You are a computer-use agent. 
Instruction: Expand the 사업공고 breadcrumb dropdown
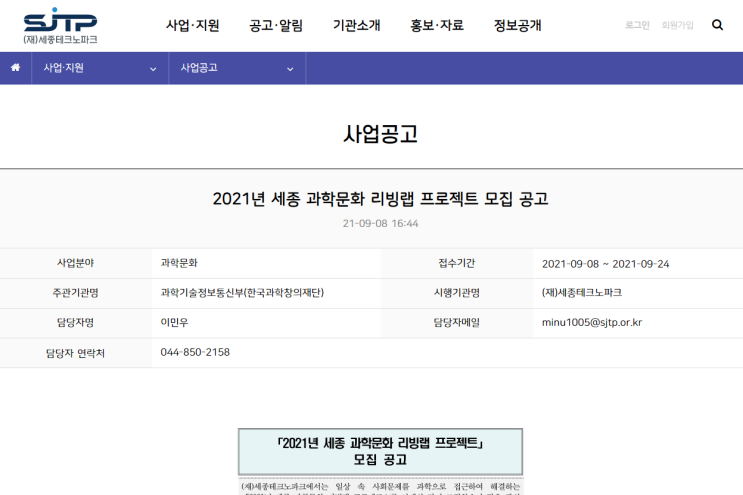[237, 68]
